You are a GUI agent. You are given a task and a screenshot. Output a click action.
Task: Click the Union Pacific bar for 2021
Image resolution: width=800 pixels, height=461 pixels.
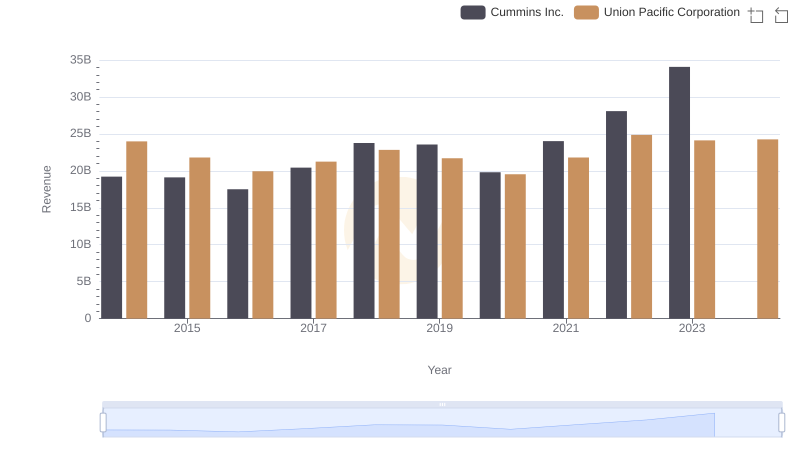(x=579, y=238)
